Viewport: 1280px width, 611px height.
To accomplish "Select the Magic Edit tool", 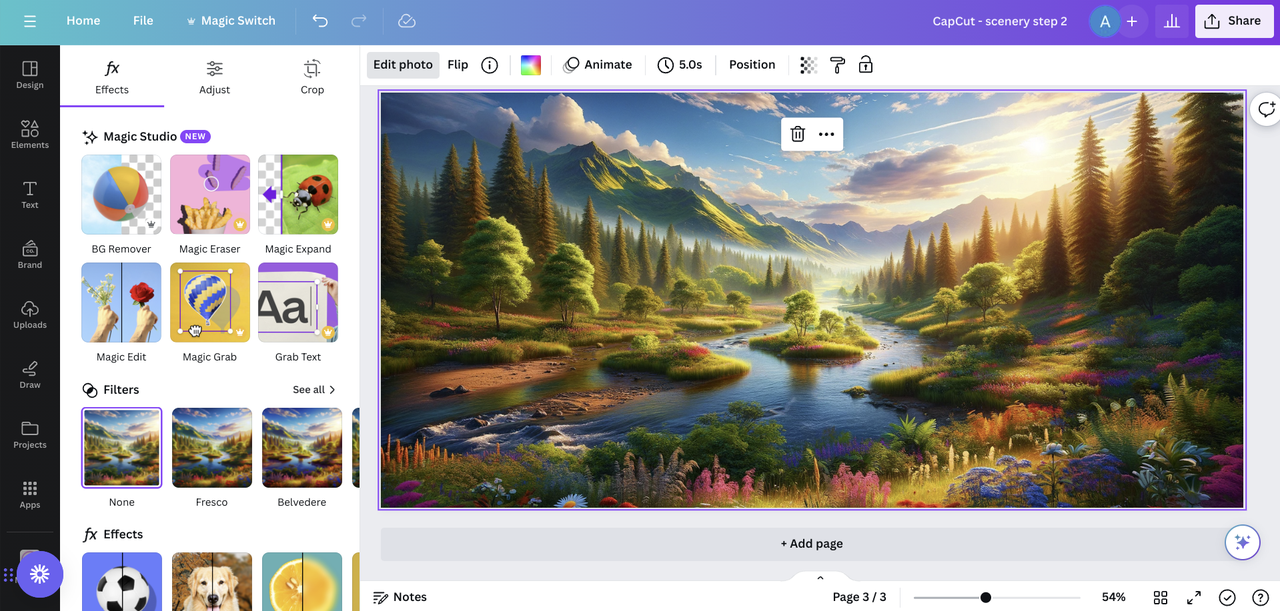I will (x=121, y=303).
